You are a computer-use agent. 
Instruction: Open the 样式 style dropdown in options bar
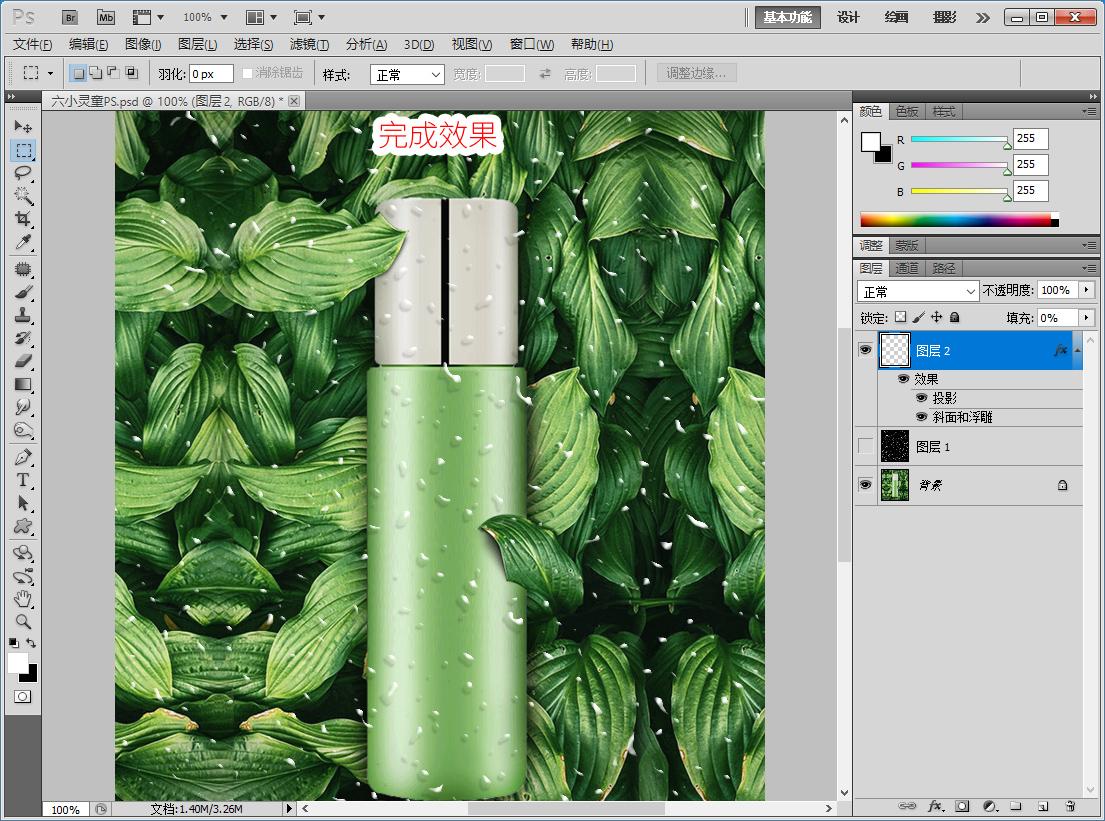click(407, 75)
